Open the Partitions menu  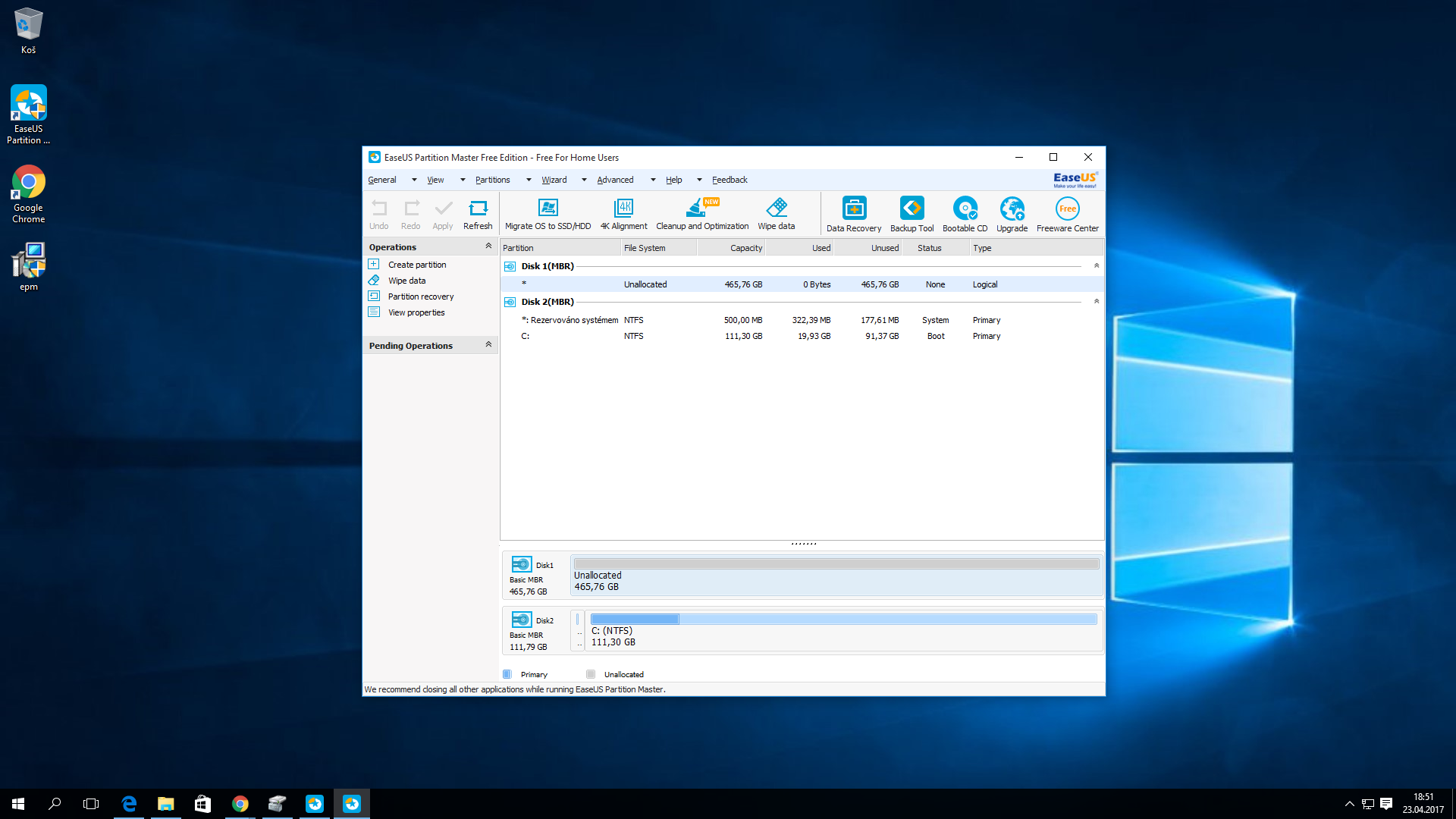coord(492,180)
